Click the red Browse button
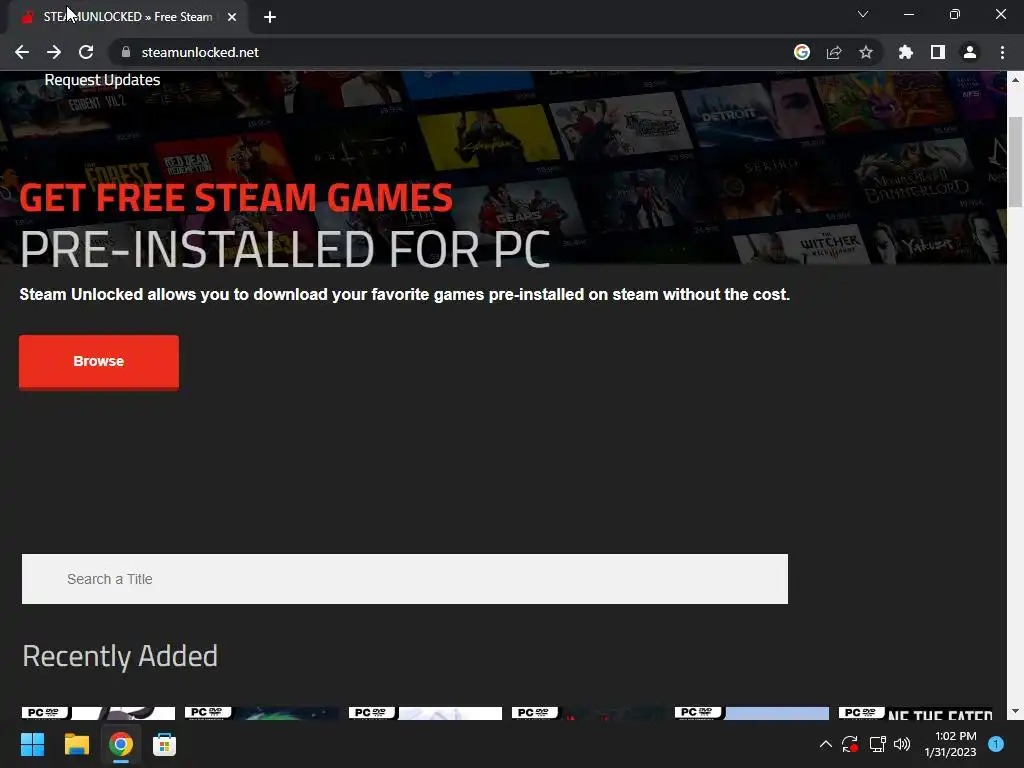The image size is (1024, 768). (99, 362)
